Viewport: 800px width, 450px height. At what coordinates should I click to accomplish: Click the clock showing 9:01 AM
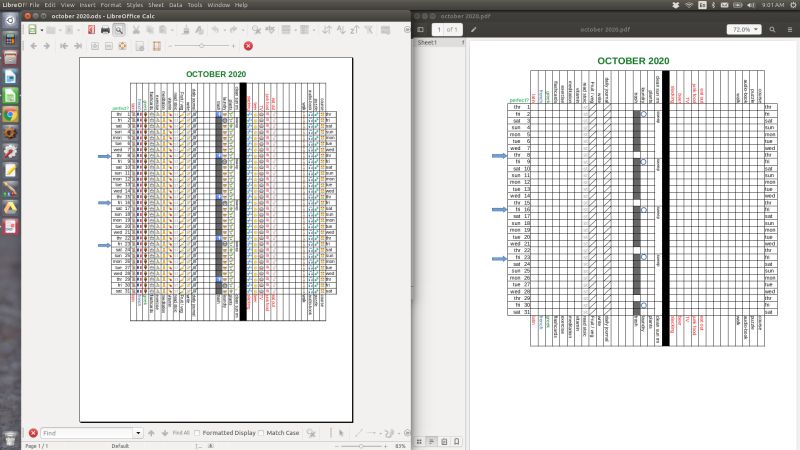pos(772,5)
